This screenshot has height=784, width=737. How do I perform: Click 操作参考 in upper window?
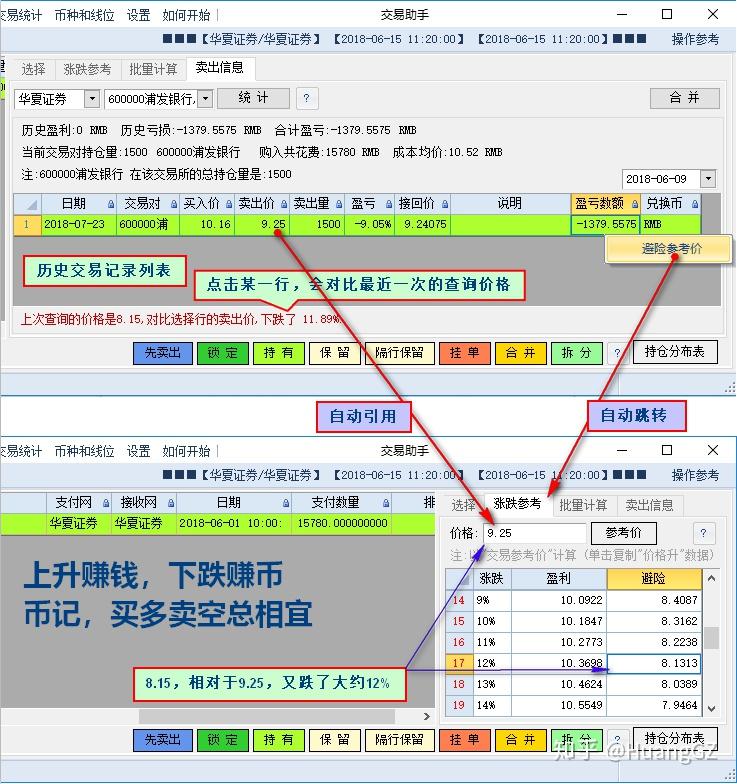pyautogui.click(x=695, y=39)
